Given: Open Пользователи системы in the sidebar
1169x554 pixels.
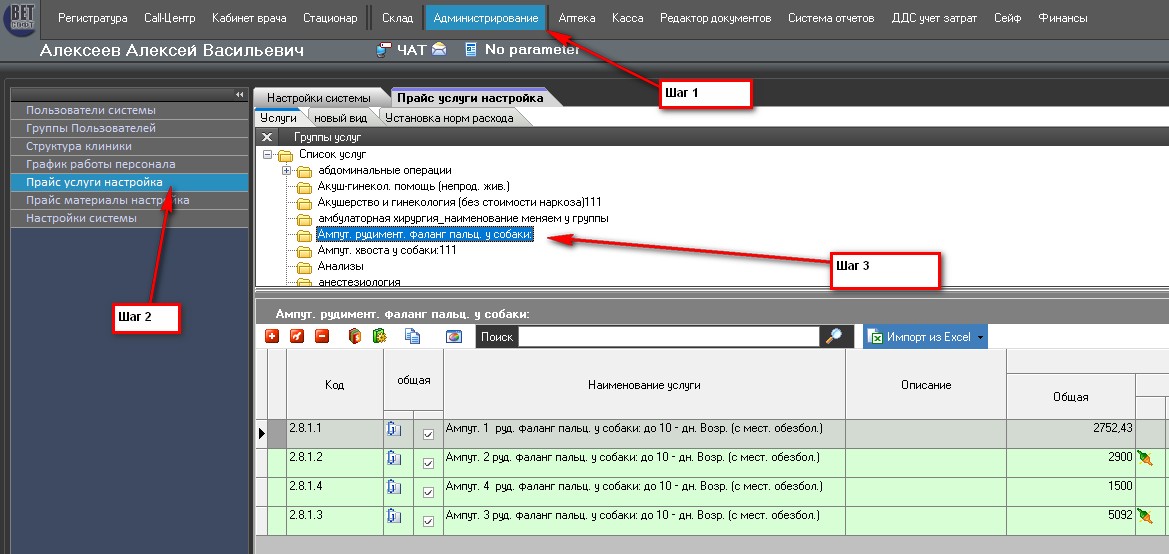Looking at the screenshot, I should click(x=91, y=110).
